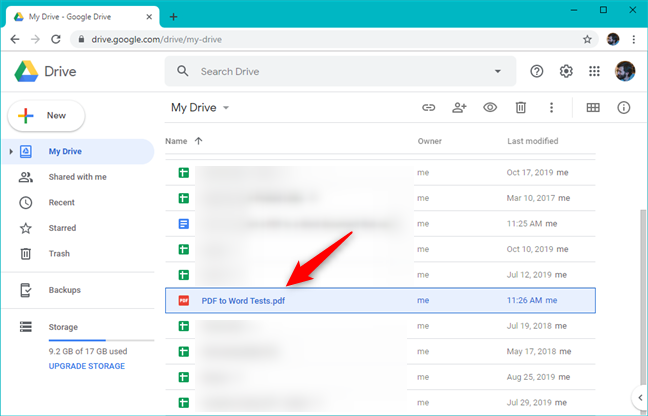Open Chrome's three-dot menu
This screenshot has height=416, width=648.
tap(634, 40)
